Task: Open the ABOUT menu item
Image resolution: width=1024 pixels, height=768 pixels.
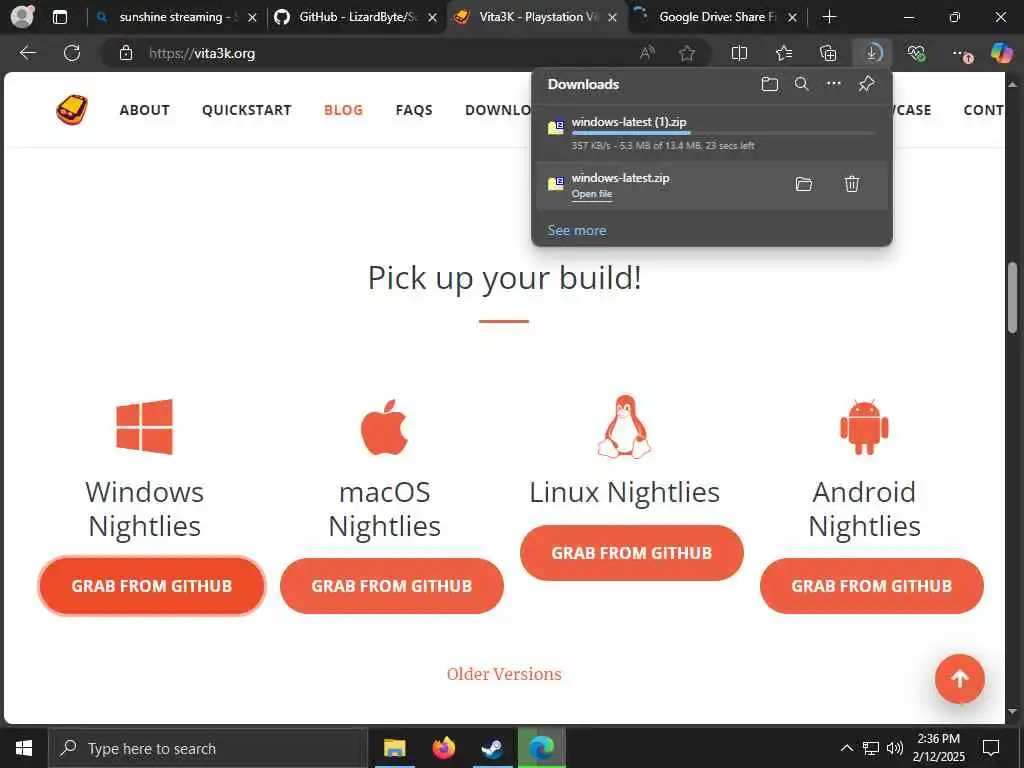Action: (x=145, y=110)
